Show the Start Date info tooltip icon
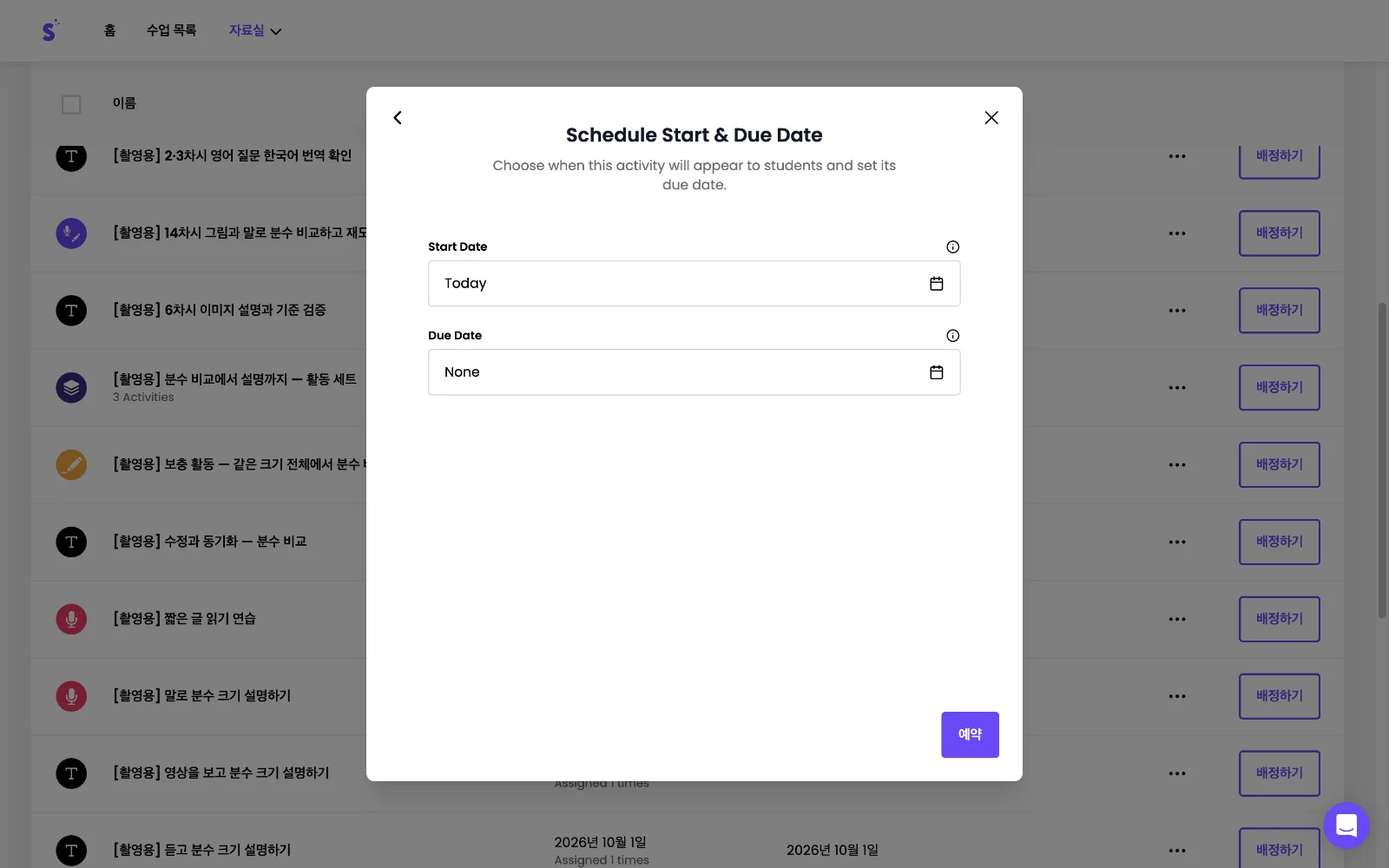 [952, 247]
